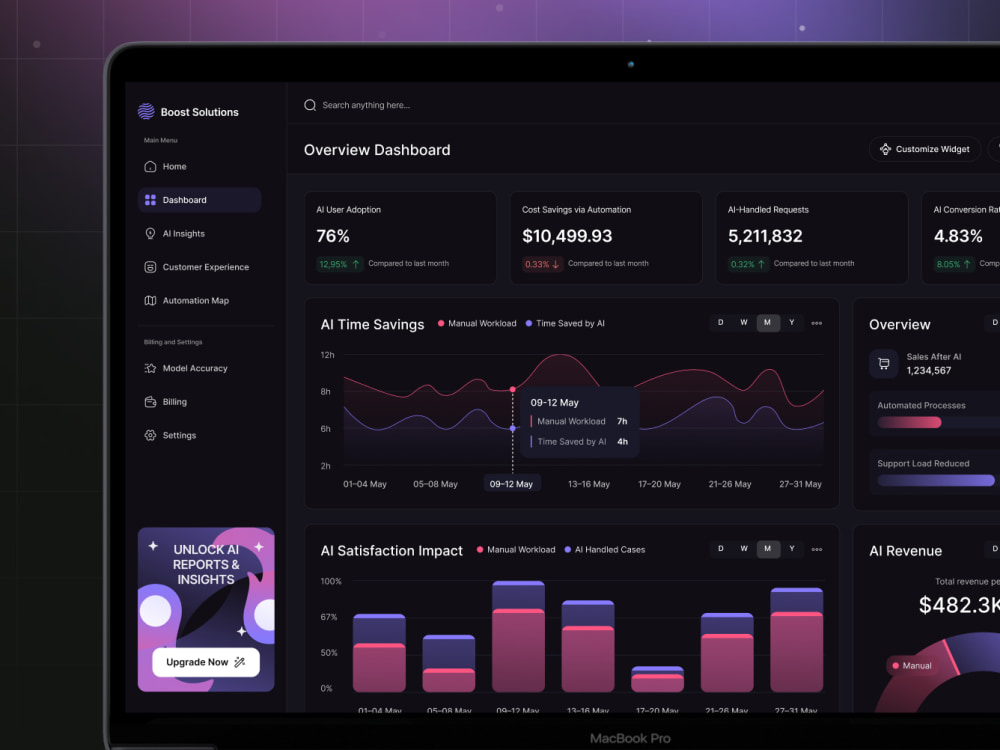This screenshot has height=750, width=1000.
Task: Click the Automation Map icon in the sidebar
Action: point(151,300)
